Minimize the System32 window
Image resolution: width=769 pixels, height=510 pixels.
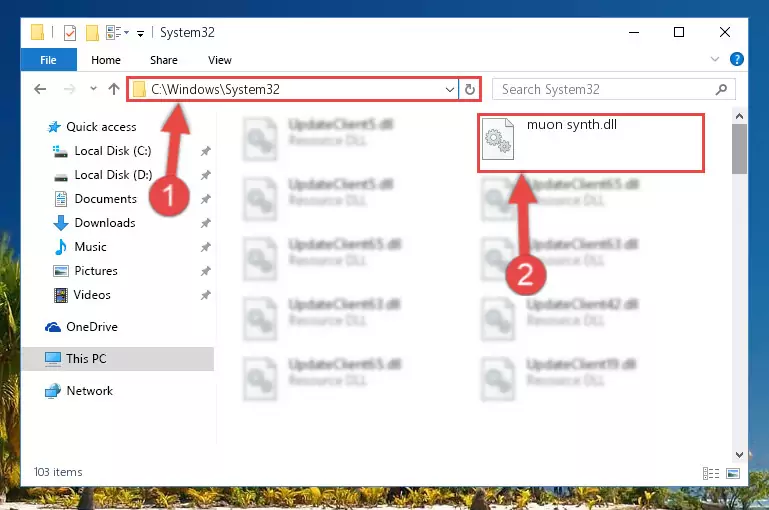(x=634, y=32)
